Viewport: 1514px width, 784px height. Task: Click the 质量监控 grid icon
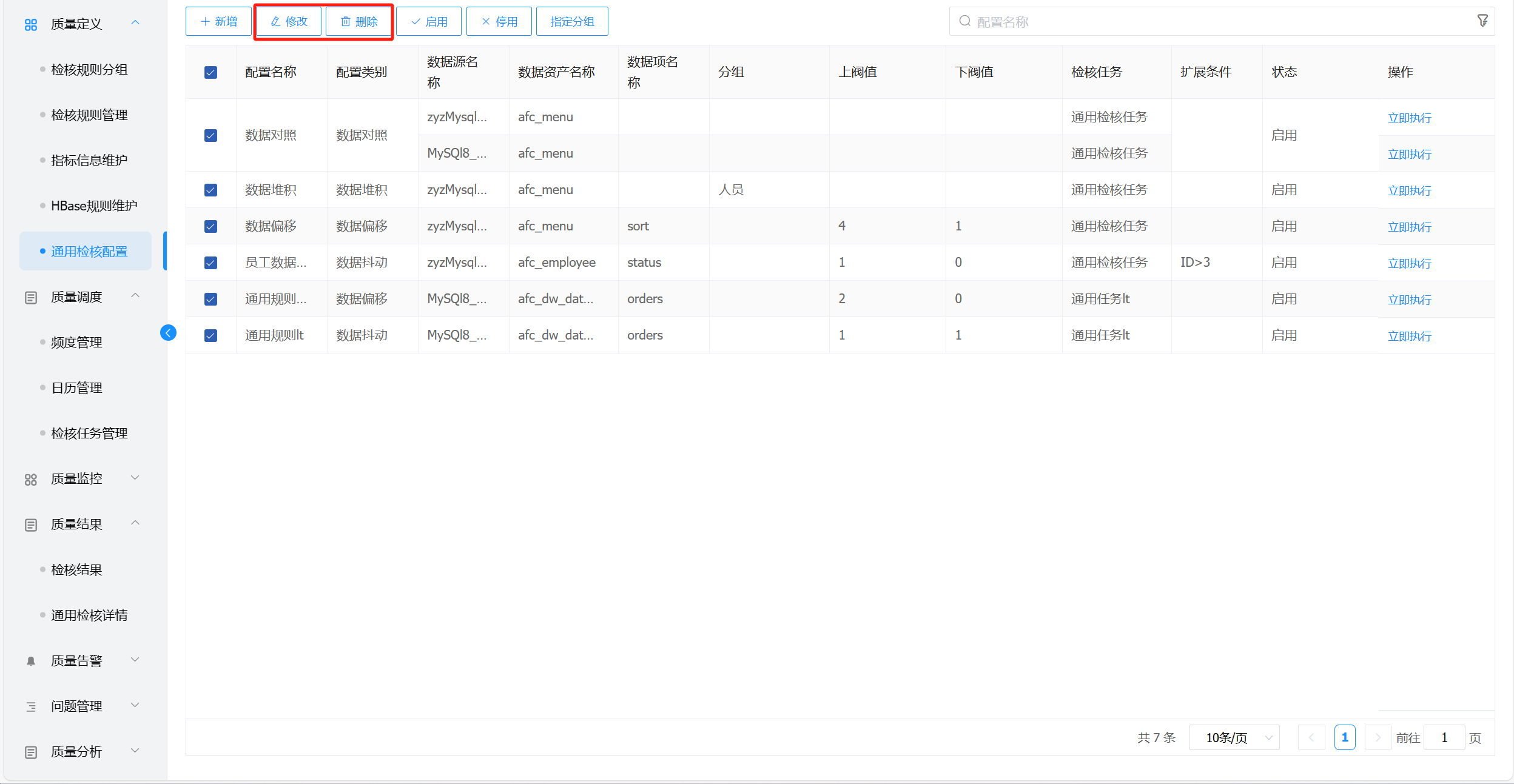[31, 479]
